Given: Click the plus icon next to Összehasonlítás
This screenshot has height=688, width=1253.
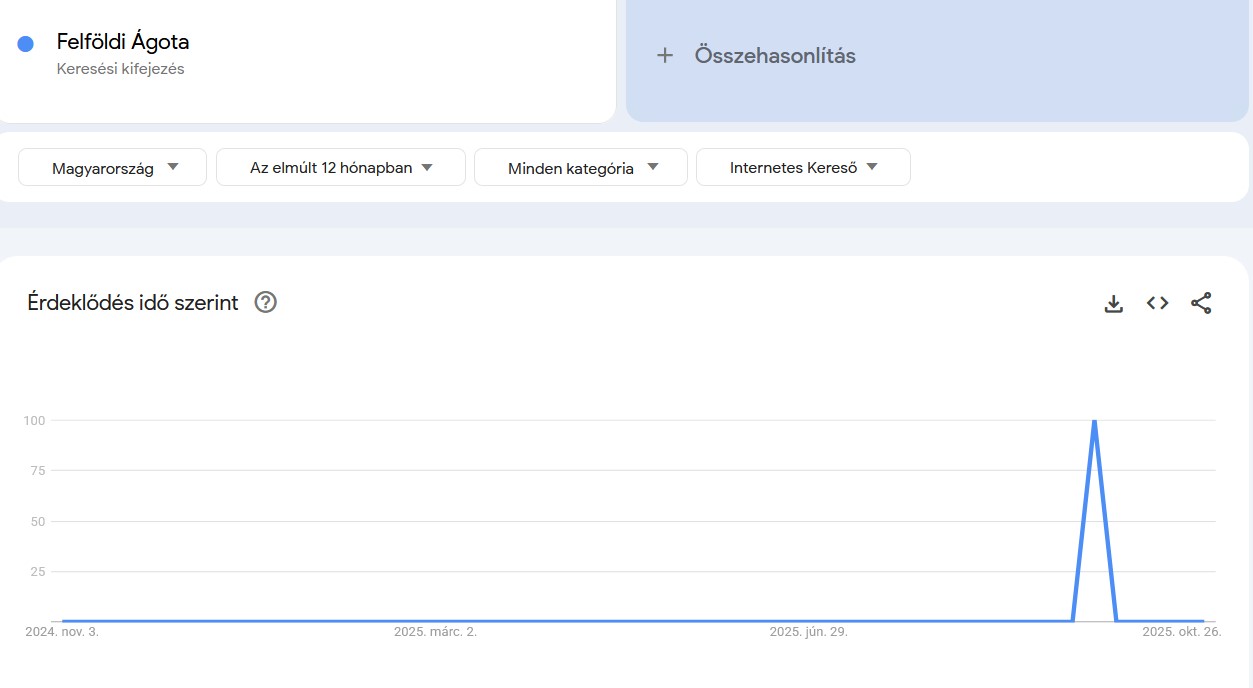Looking at the screenshot, I should [665, 55].
